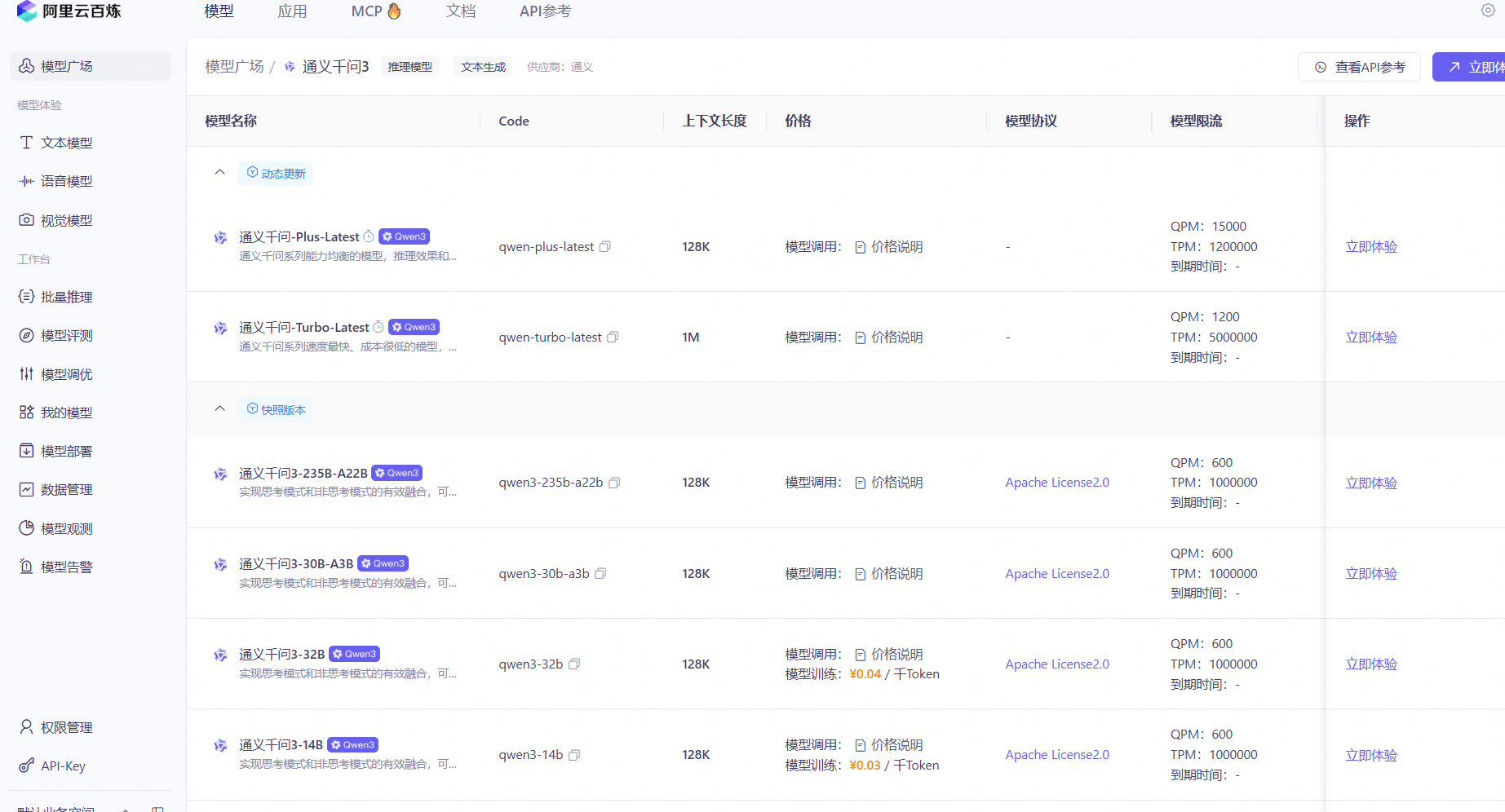Copy the qwen-turbo-latest code
Viewport: 1505px width, 812px height.
(x=613, y=337)
